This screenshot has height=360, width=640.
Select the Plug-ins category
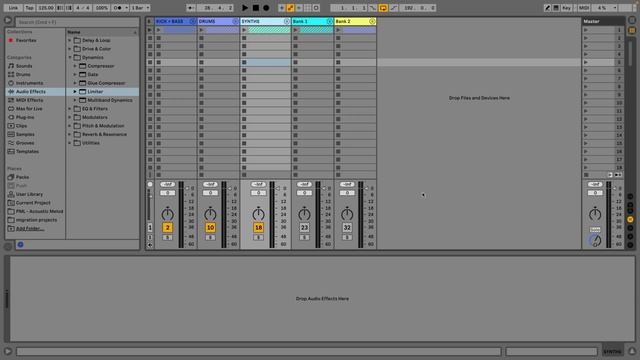point(25,117)
